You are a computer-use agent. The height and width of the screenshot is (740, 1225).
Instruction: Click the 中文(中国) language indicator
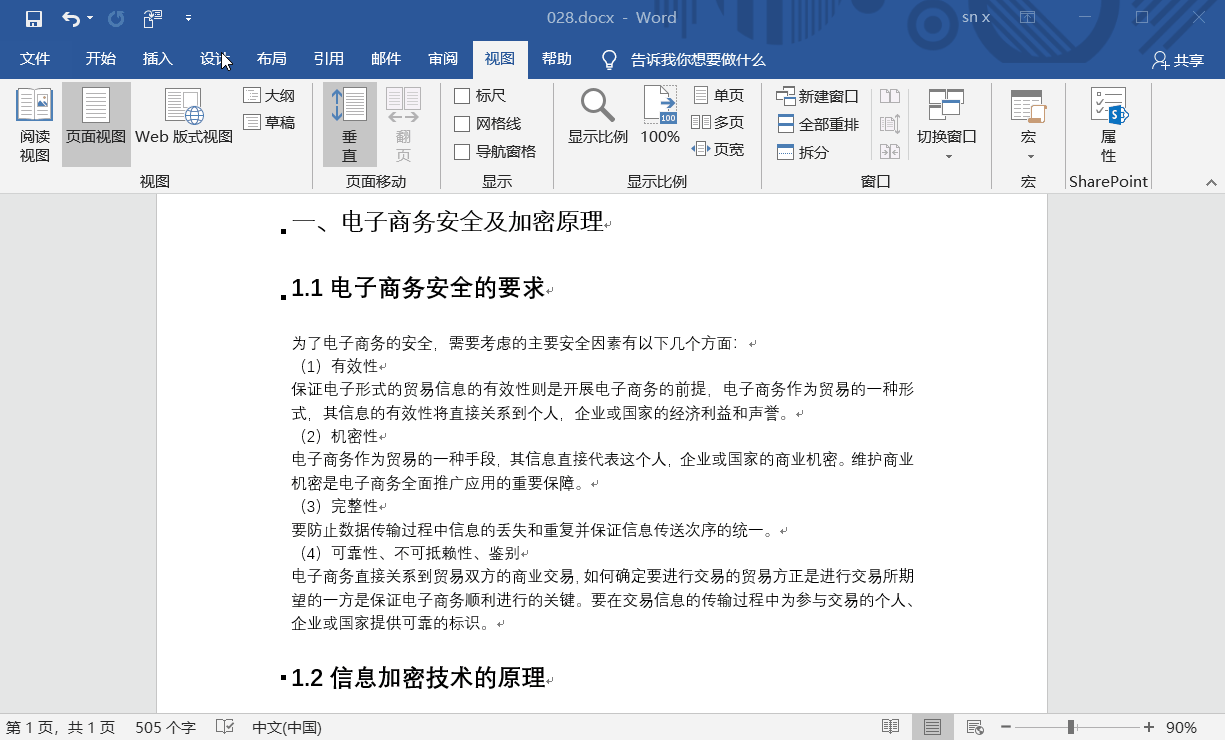(287, 728)
